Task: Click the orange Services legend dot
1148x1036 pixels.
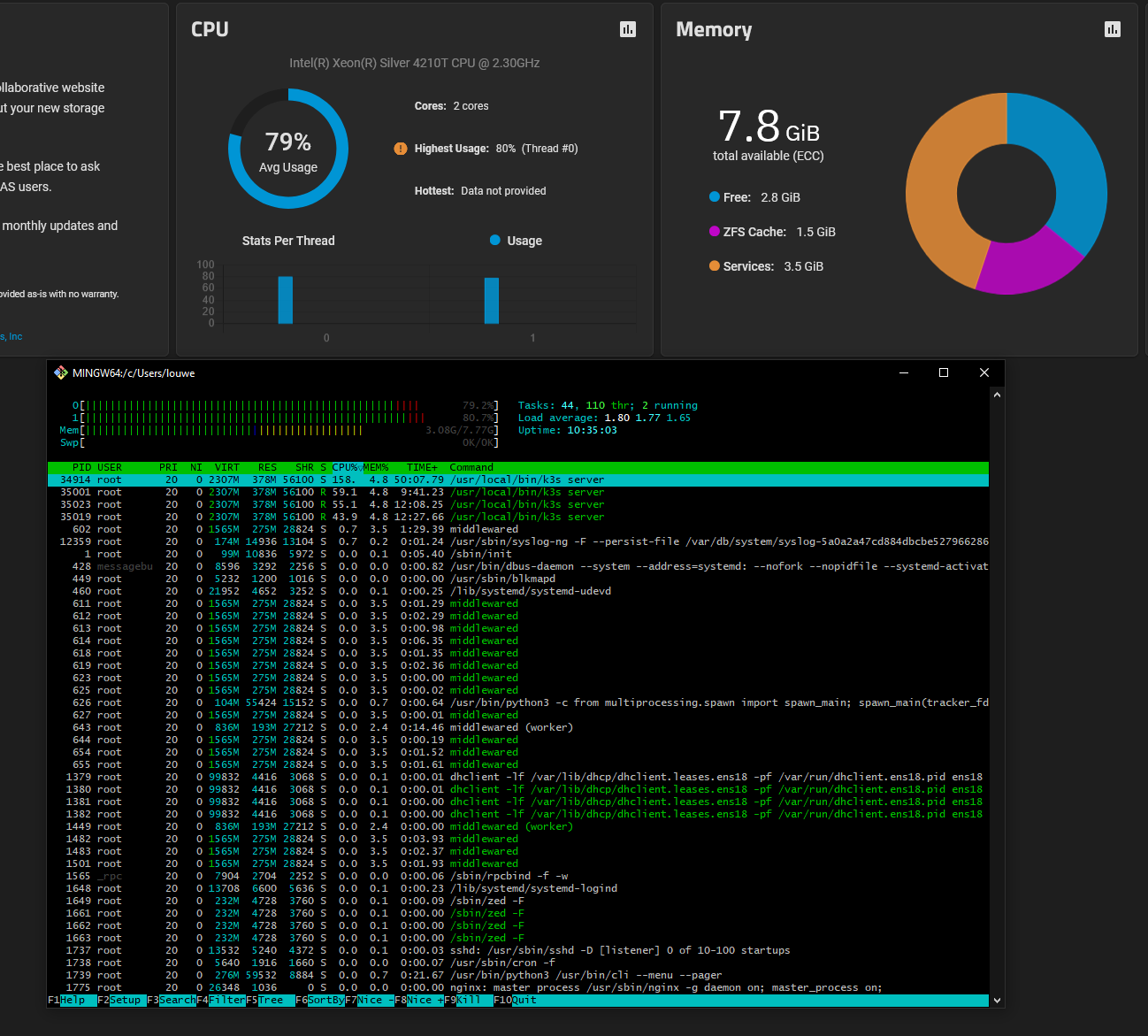Action: click(x=715, y=265)
